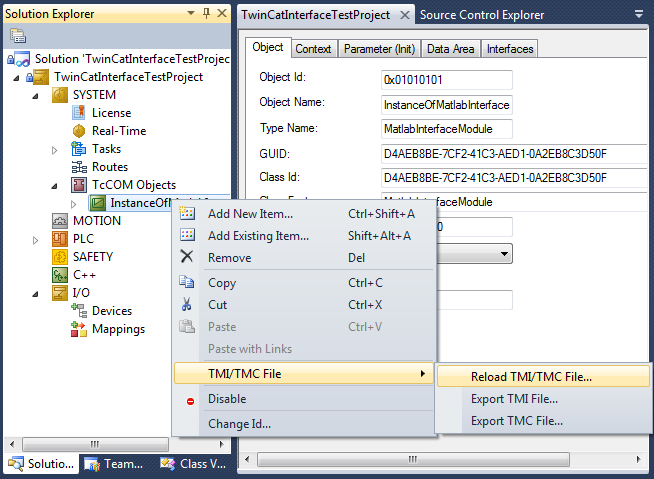This screenshot has height=479, width=654.
Task: Switch to the Context tab
Action: point(313,49)
